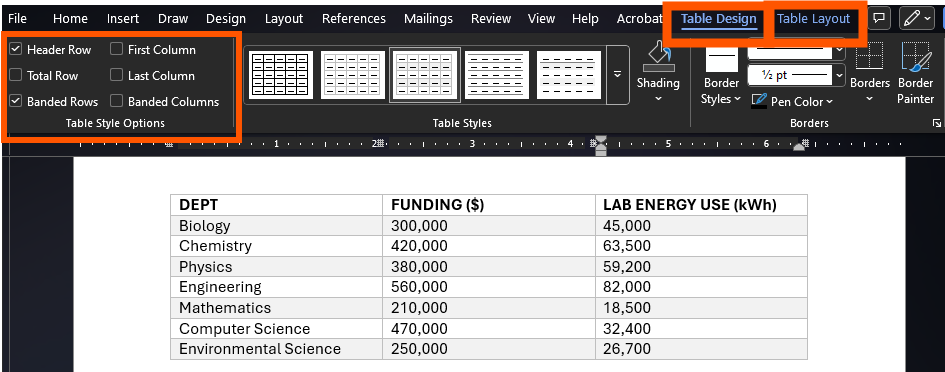This screenshot has width=945, height=372.
Task: Uncheck the Header Row checkbox
Action: click(x=16, y=49)
